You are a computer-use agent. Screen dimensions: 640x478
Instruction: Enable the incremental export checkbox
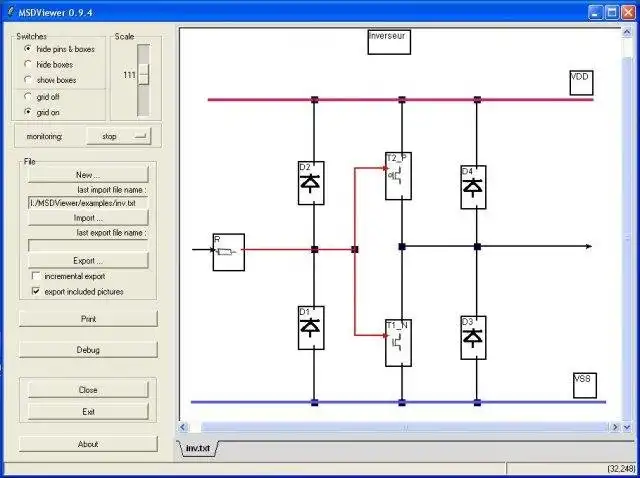pos(36,276)
